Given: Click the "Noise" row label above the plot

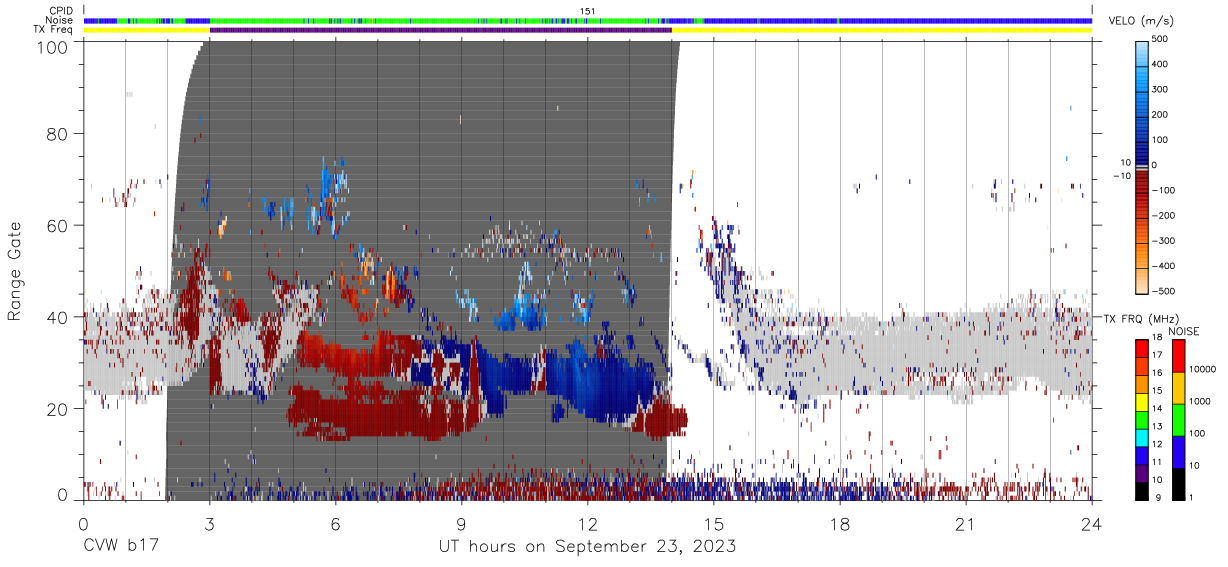Looking at the screenshot, I should point(59,20).
